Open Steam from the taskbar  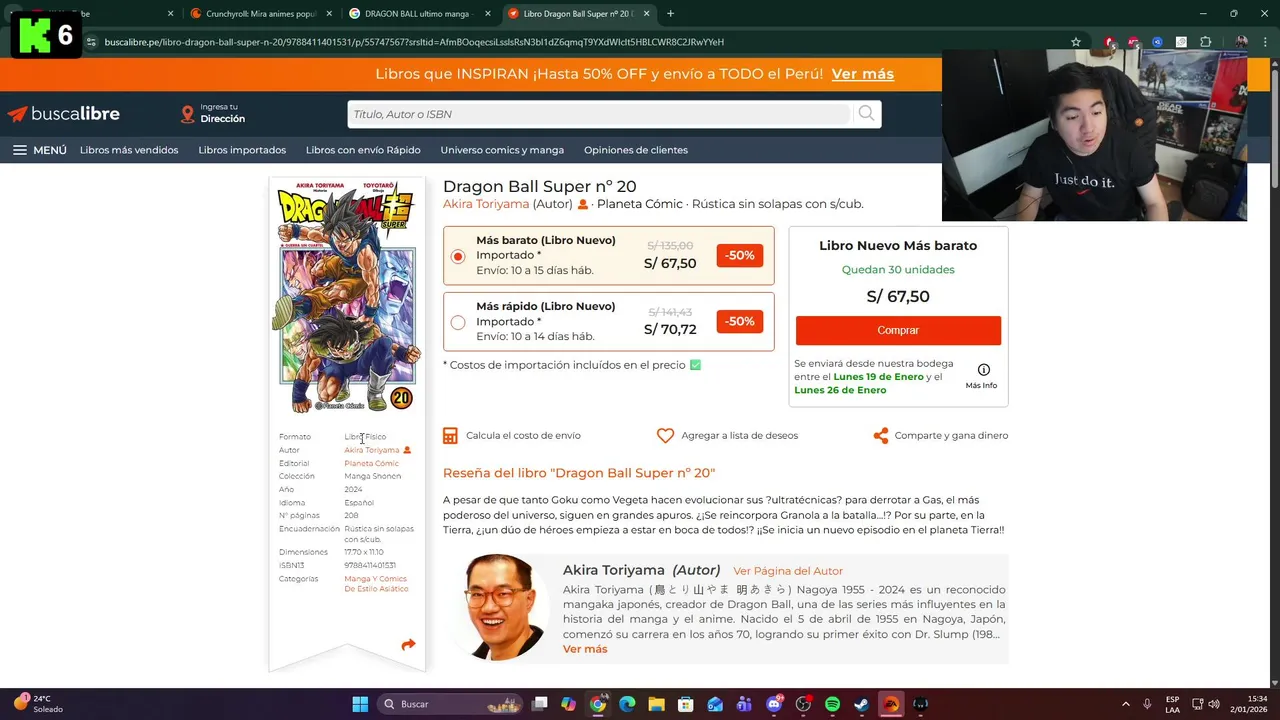[x=862, y=704]
